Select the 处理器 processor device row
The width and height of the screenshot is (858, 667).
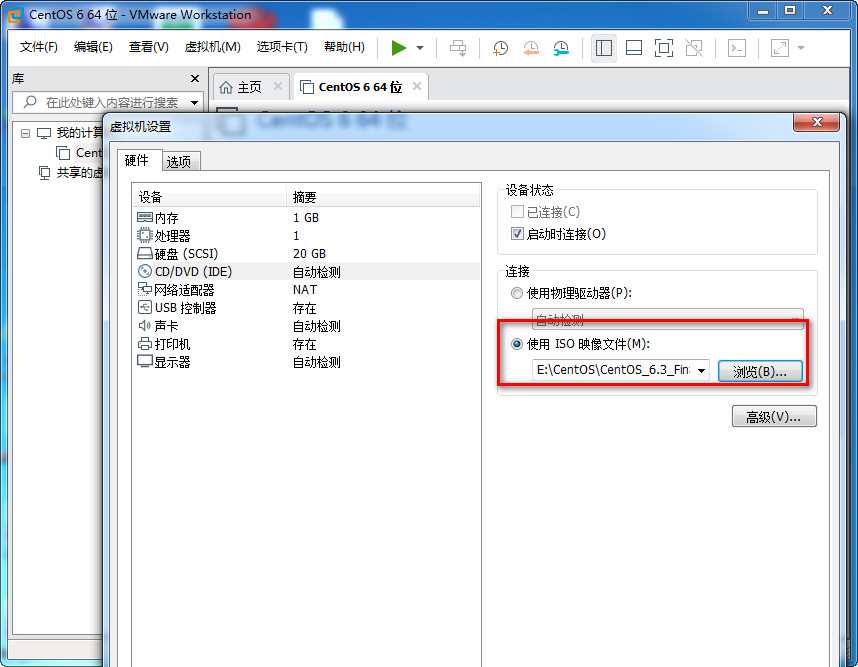(x=306, y=236)
